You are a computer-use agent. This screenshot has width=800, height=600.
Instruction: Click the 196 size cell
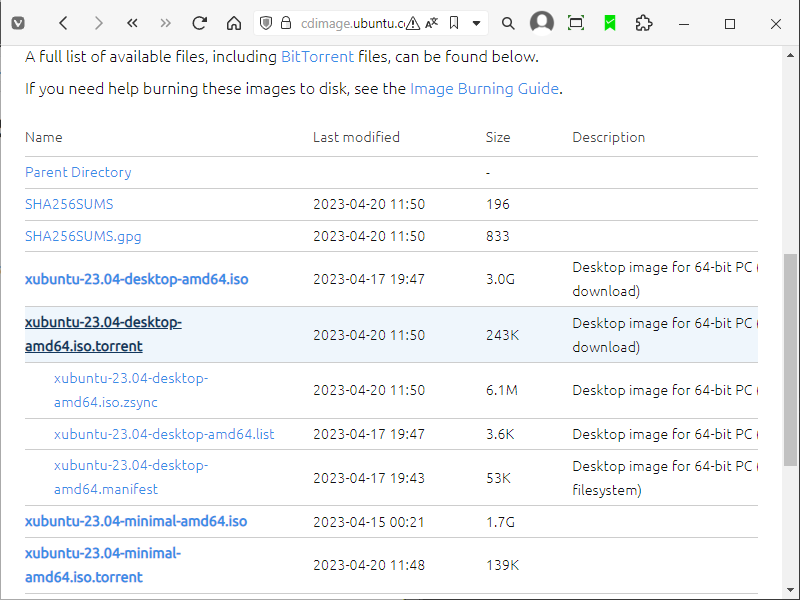pos(498,204)
